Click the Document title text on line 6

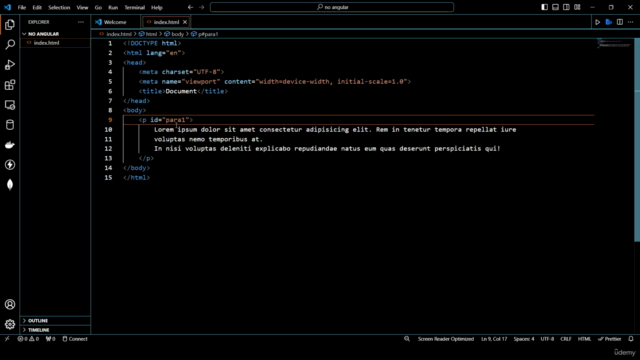181,91
